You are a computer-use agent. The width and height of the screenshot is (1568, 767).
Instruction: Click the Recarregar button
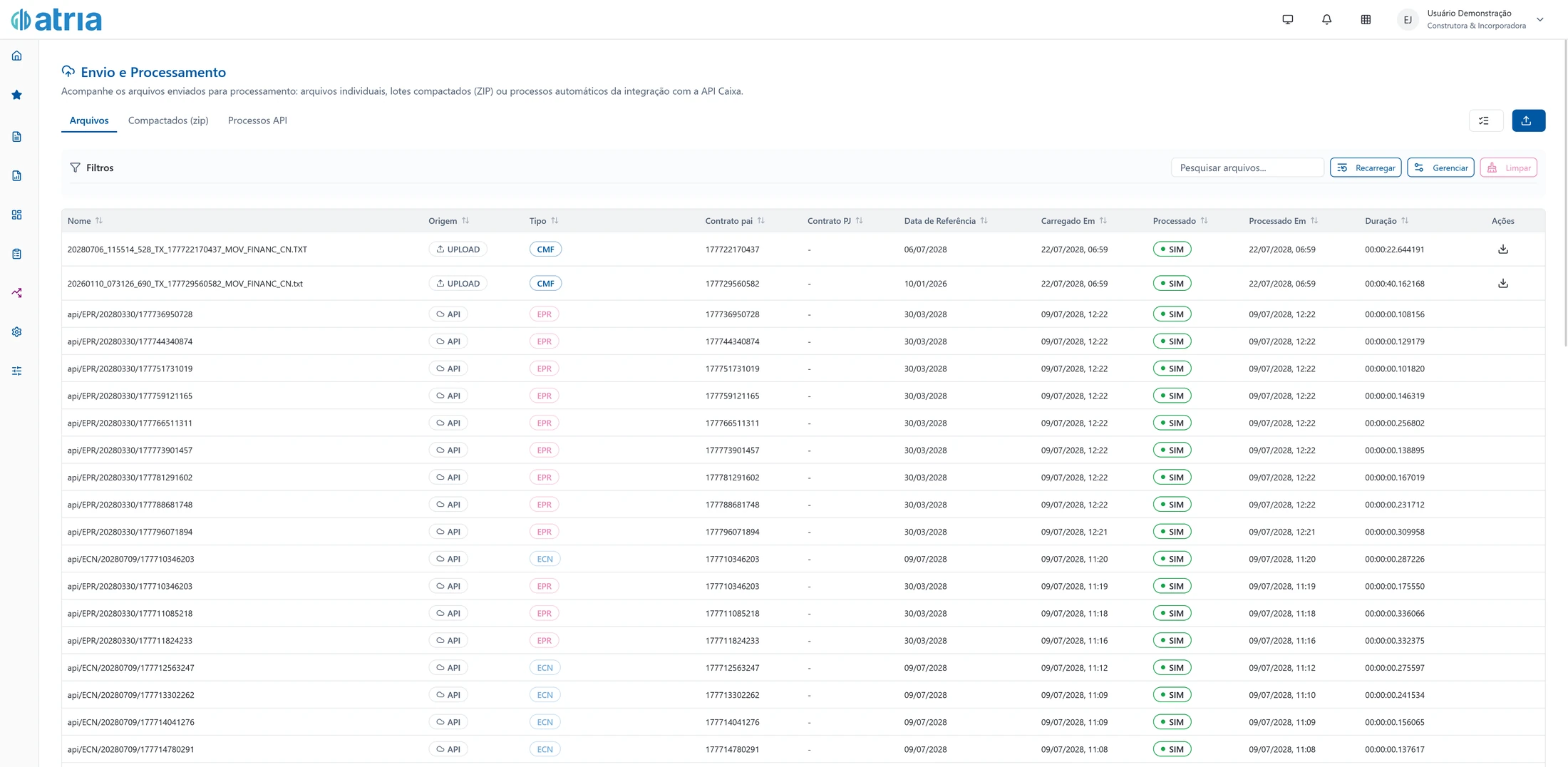coord(1366,168)
